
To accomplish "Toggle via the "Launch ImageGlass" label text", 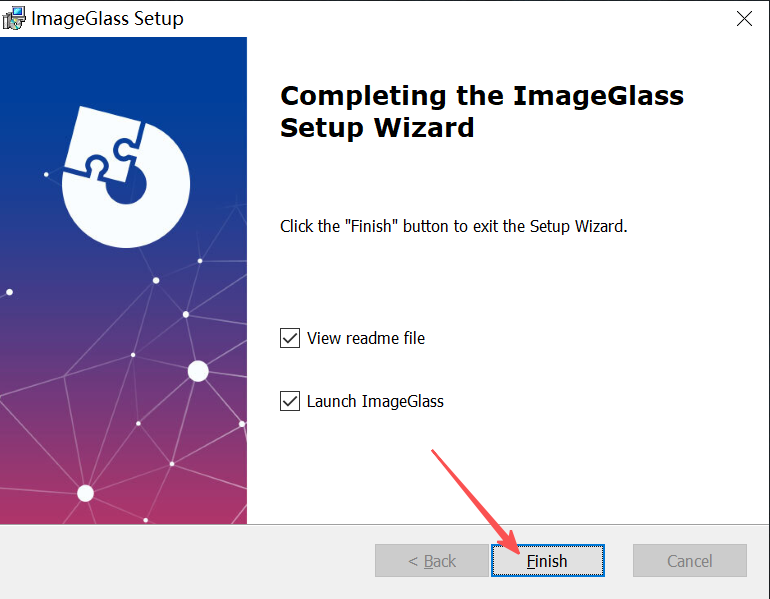I will coord(375,402).
